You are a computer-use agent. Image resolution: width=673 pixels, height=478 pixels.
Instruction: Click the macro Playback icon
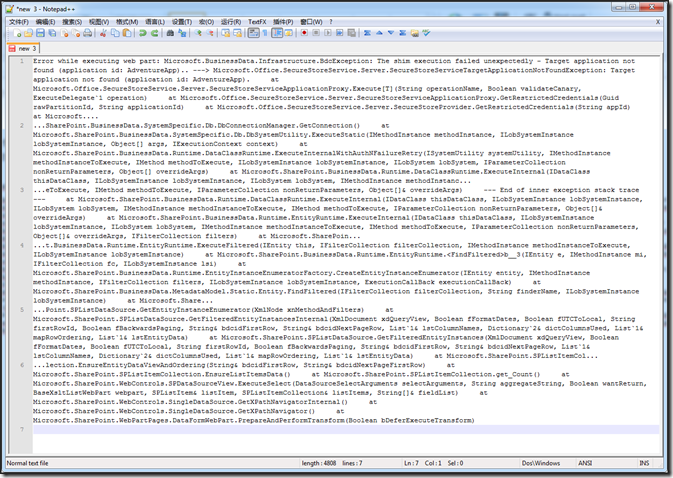327,33
